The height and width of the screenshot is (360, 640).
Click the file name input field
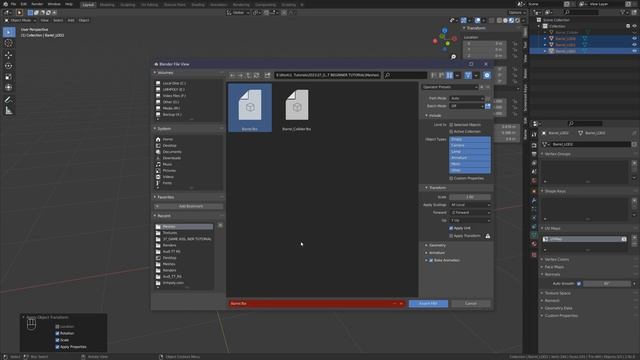[310, 304]
